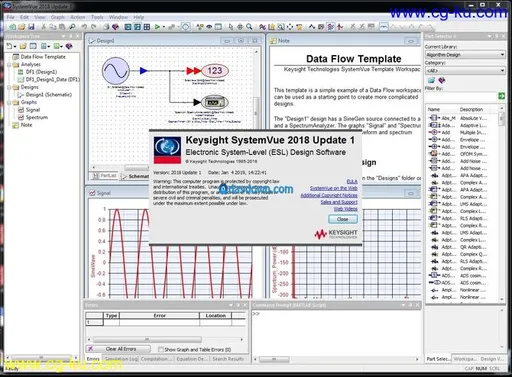
Task: Switch to the Simulation Log tab
Action: click(121, 359)
